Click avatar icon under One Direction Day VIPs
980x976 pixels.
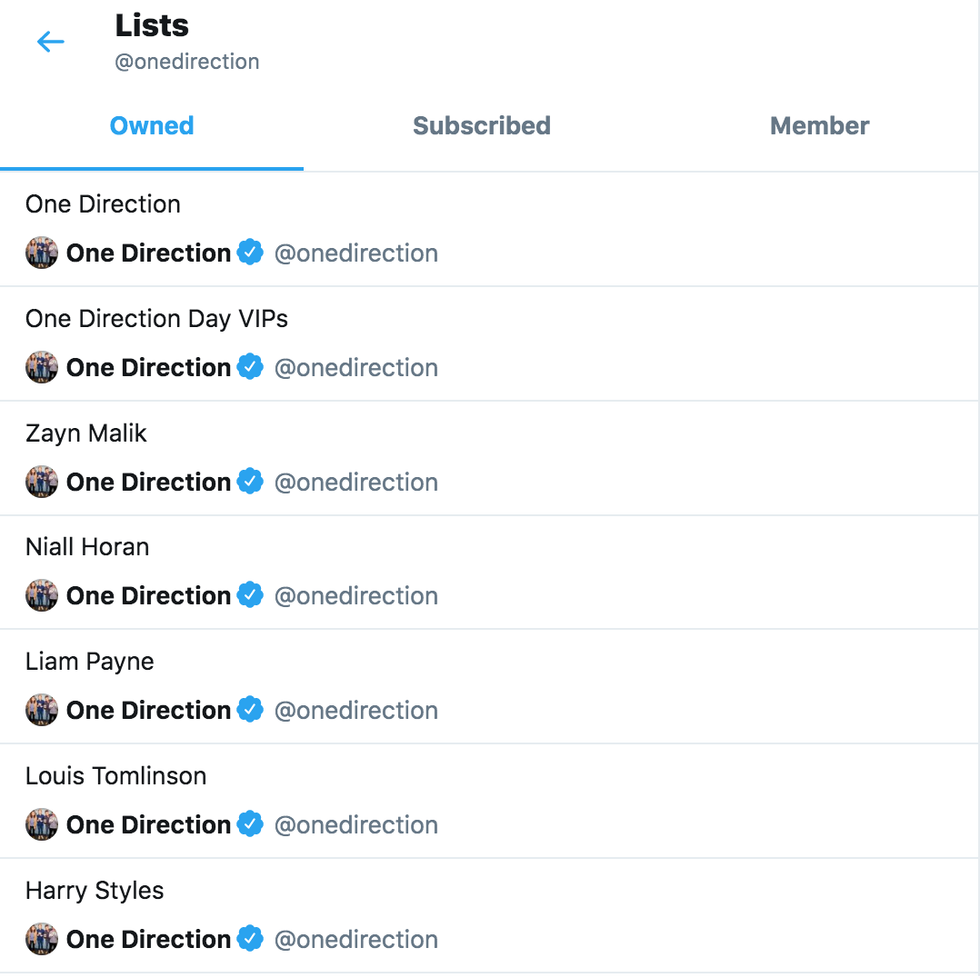42,367
